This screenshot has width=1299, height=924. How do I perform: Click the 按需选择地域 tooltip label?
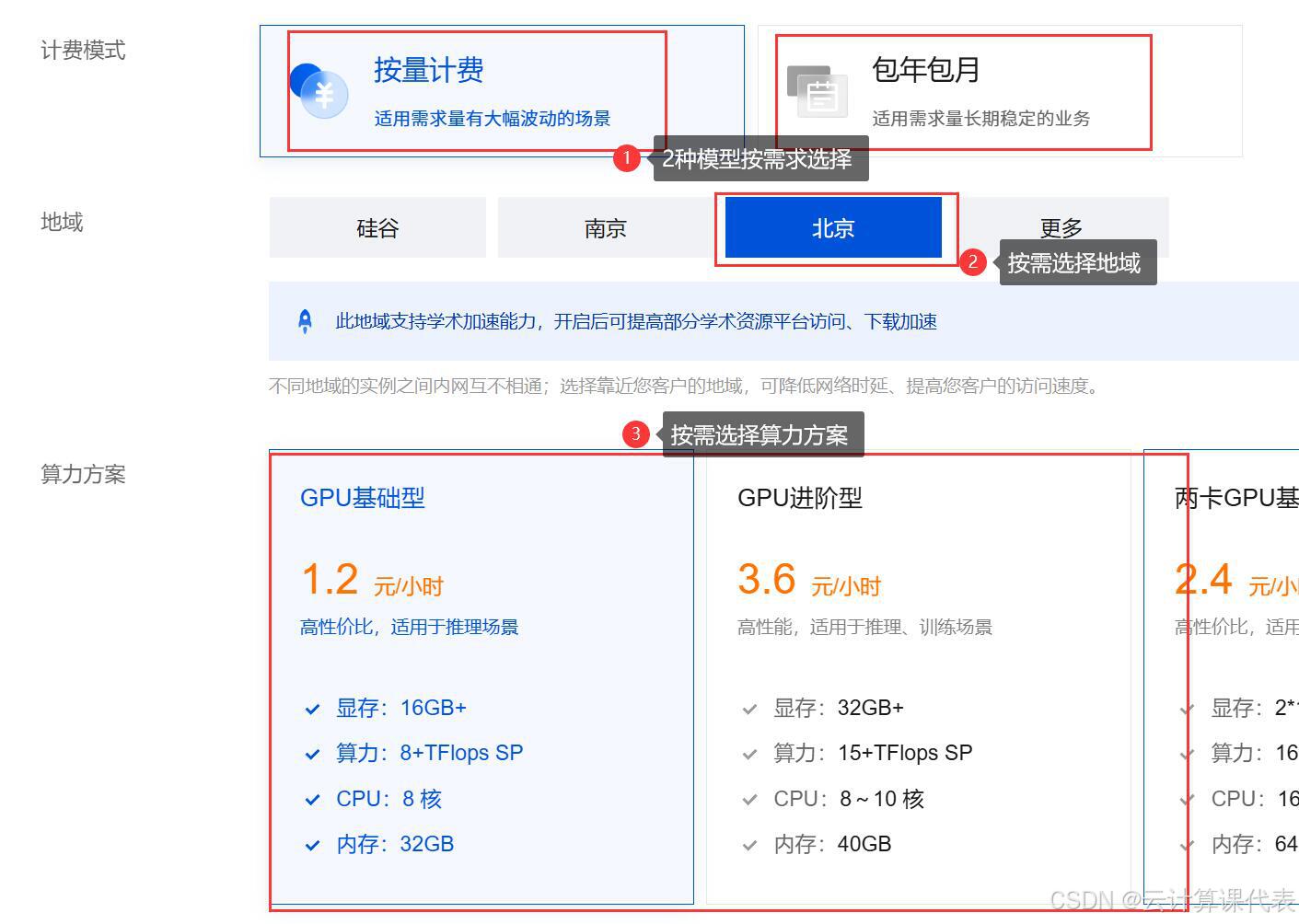tap(1076, 262)
